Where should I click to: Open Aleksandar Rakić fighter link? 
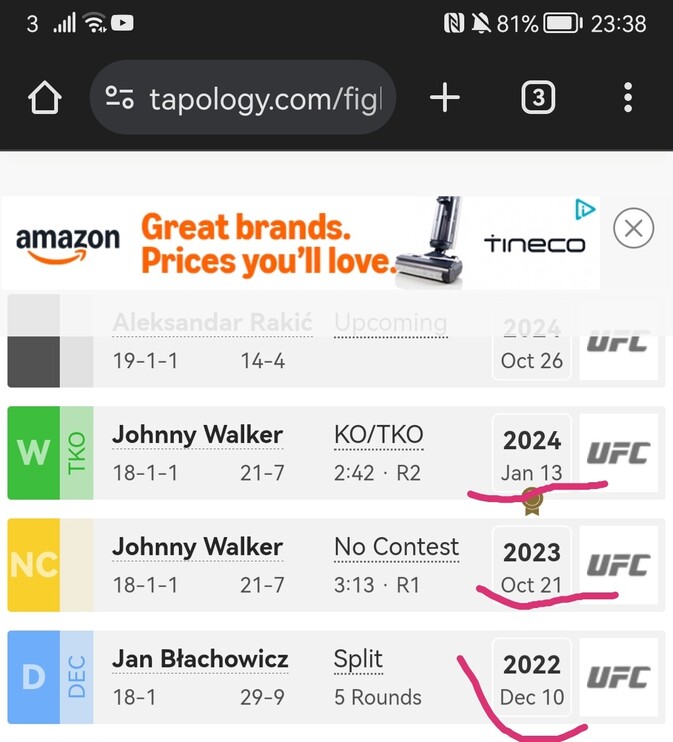click(x=212, y=323)
